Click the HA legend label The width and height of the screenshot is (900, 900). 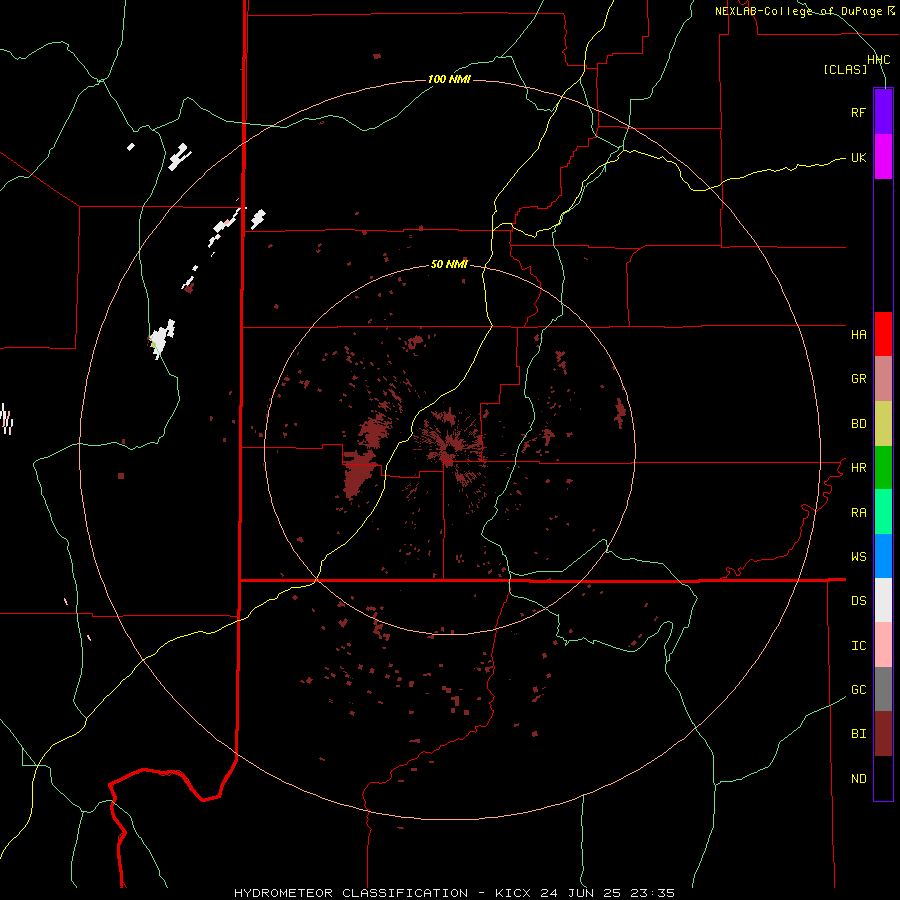(x=858, y=334)
